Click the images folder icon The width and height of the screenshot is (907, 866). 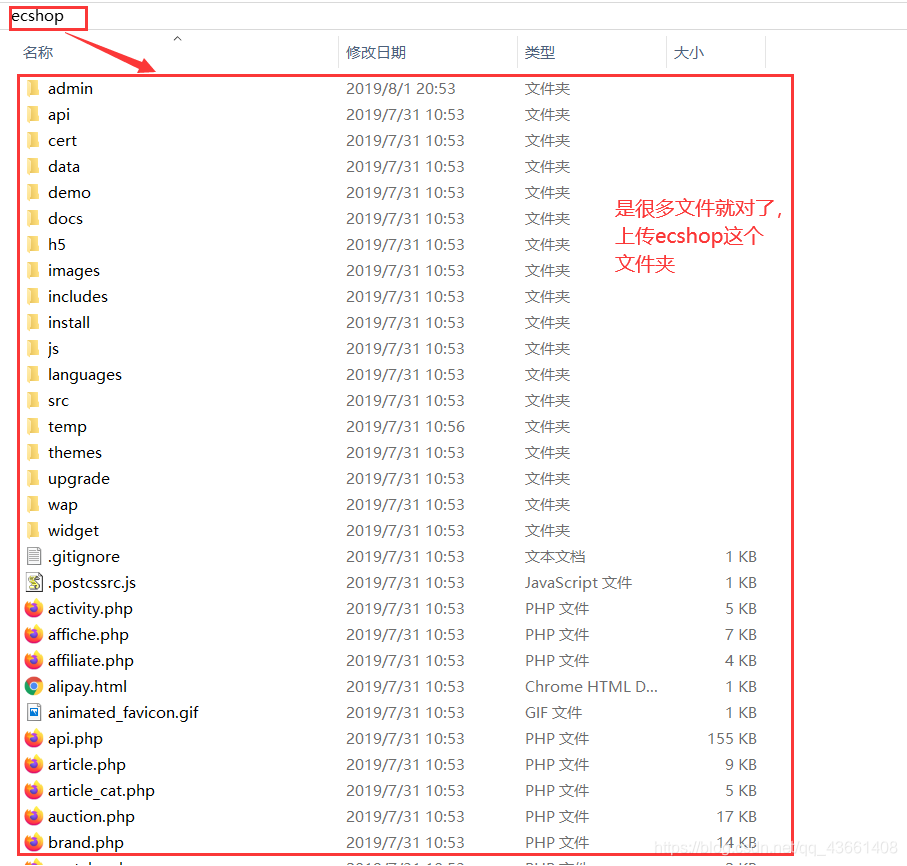(x=34, y=271)
